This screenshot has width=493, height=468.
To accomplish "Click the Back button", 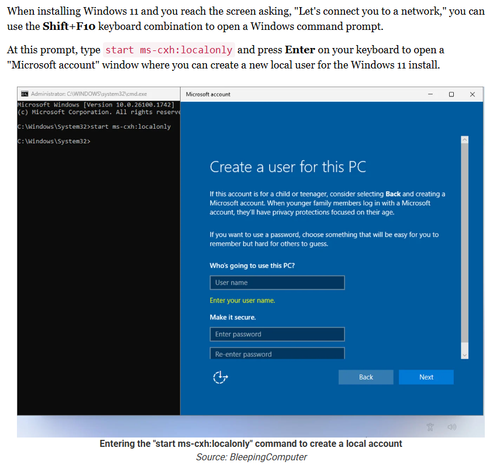I will [x=366, y=377].
